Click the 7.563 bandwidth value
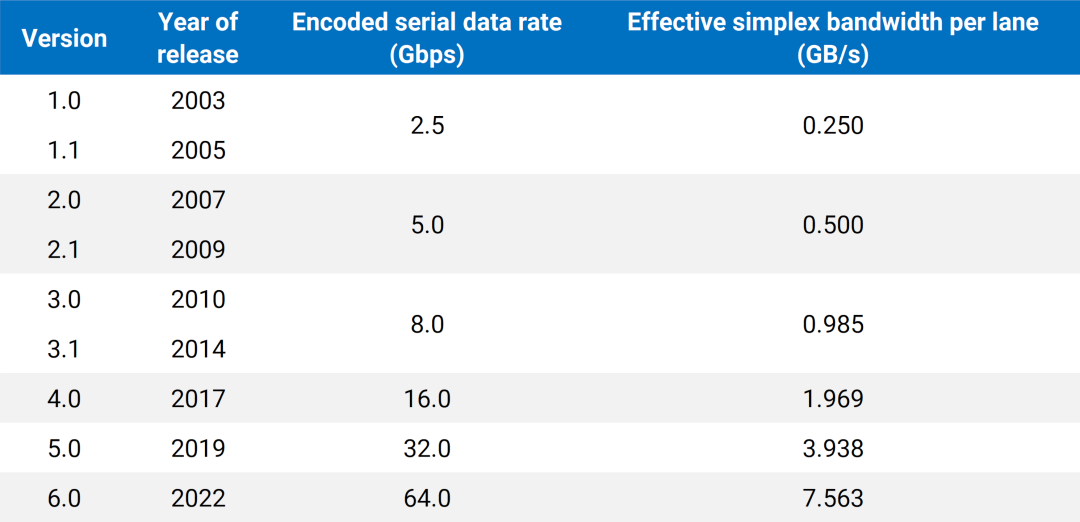 coord(833,499)
